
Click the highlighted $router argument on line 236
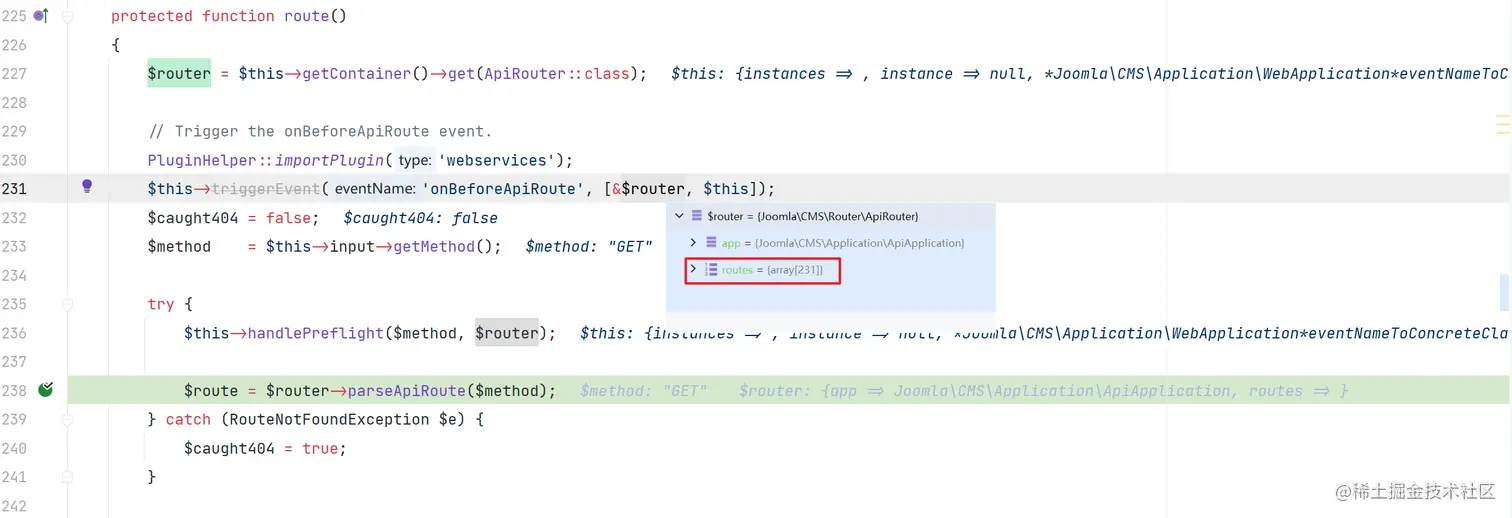pyautogui.click(x=507, y=333)
